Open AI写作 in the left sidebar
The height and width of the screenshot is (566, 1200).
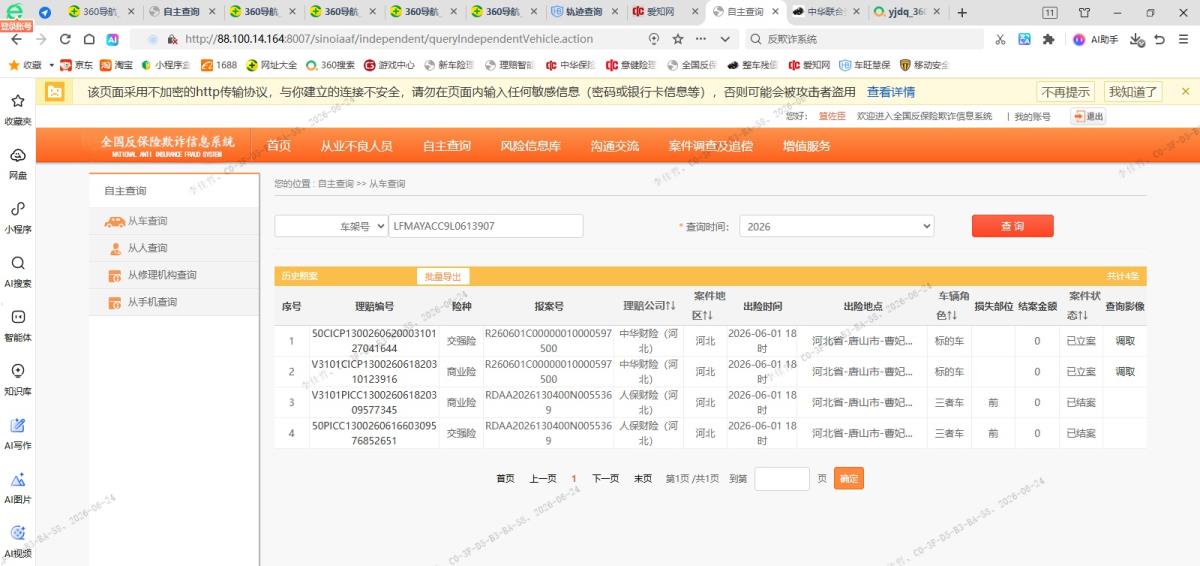pyautogui.click(x=18, y=434)
